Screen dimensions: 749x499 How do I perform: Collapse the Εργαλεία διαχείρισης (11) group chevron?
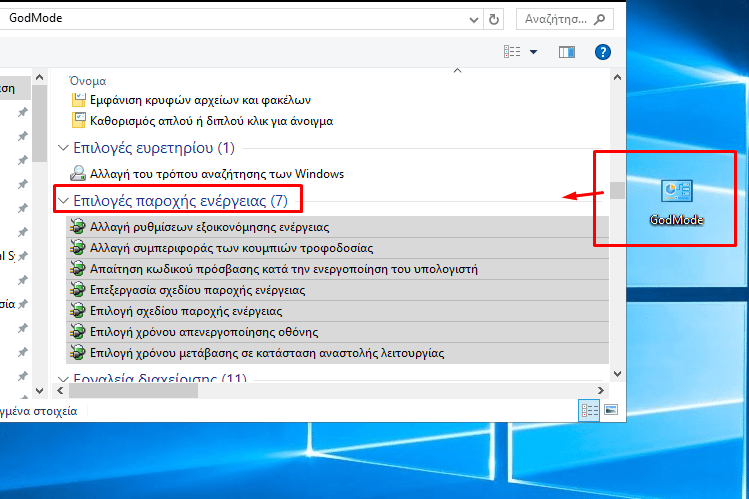click(x=63, y=379)
